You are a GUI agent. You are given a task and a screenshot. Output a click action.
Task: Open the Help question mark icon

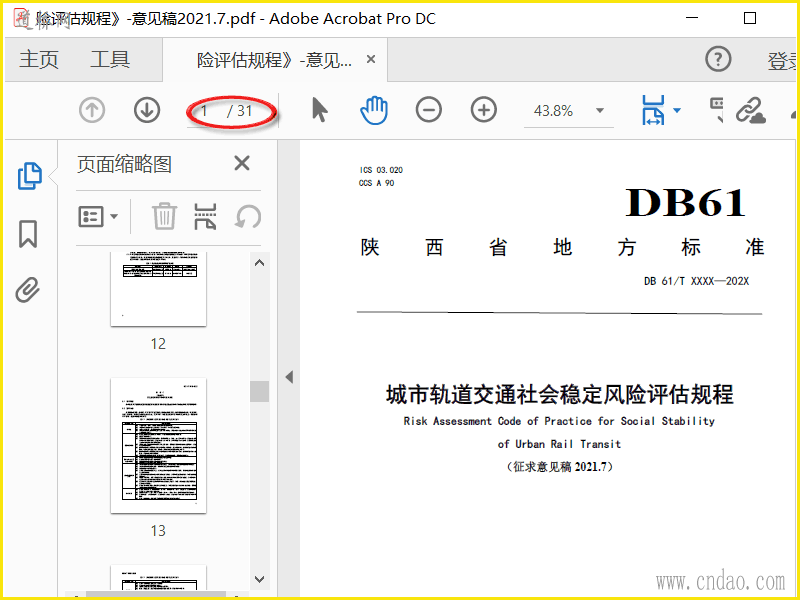pyautogui.click(x=718, y=59)
